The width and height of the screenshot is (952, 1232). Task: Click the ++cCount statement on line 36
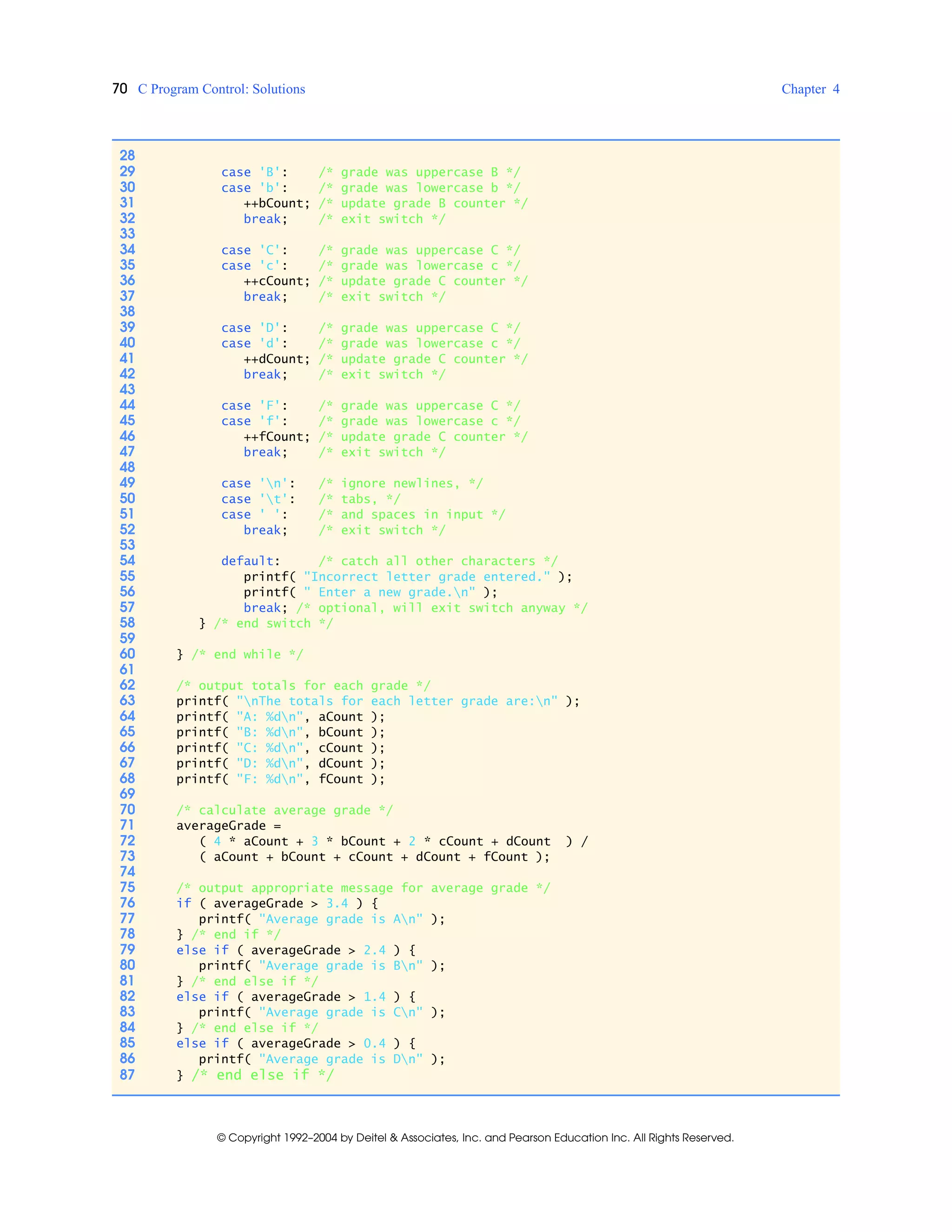tap(277, 281)
